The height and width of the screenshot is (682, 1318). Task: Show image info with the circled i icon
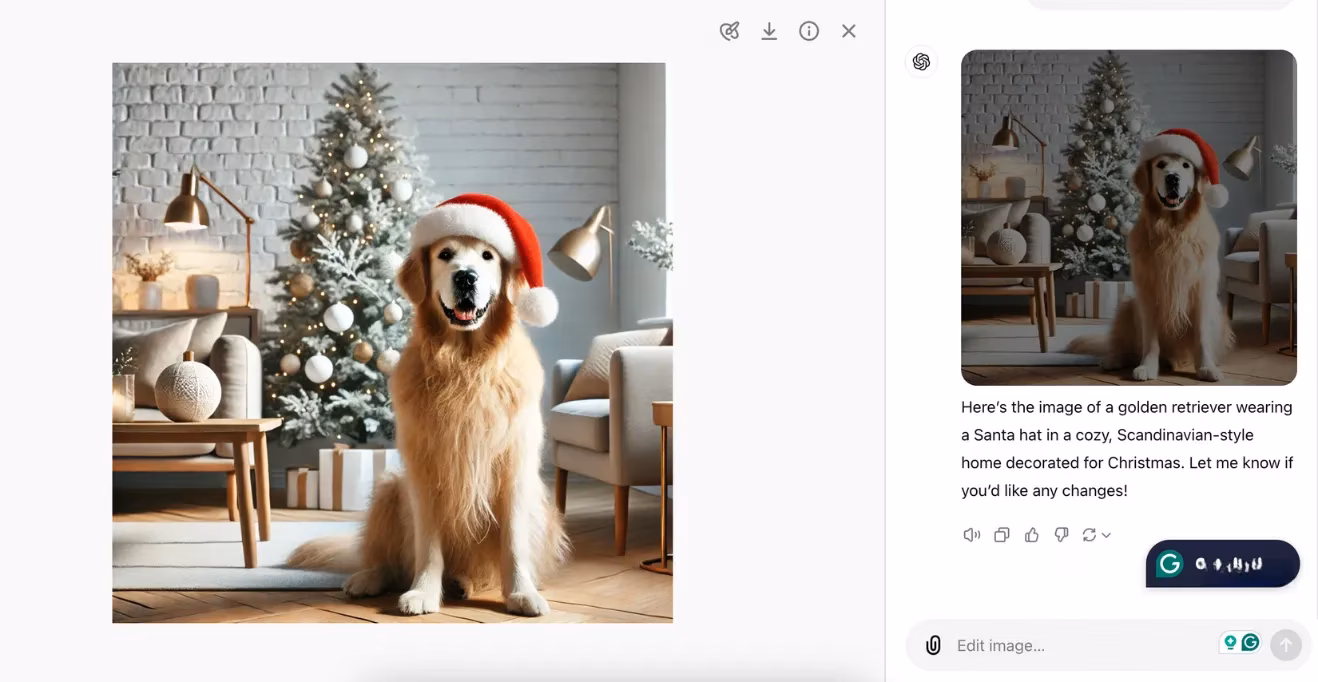pos(809,31)
